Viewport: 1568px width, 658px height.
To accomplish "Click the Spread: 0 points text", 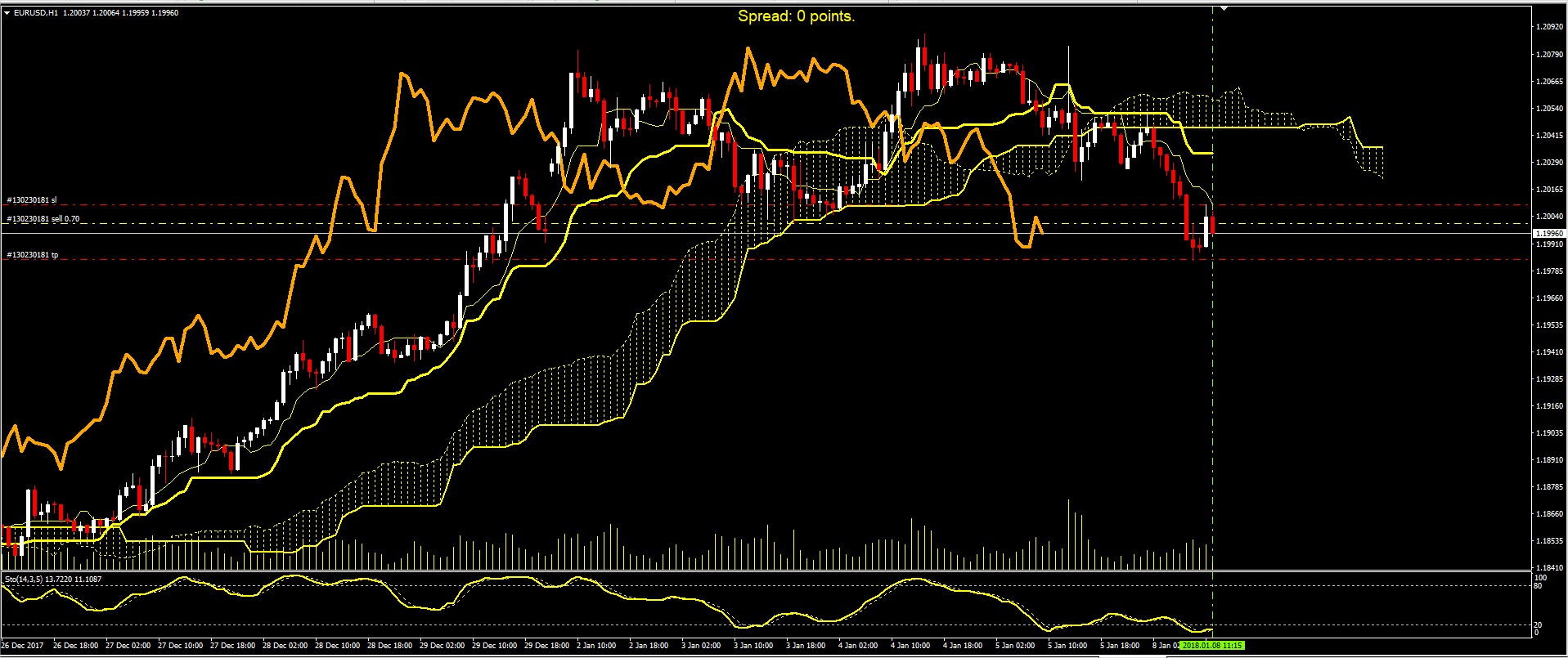I will click(x=796, y=16).
